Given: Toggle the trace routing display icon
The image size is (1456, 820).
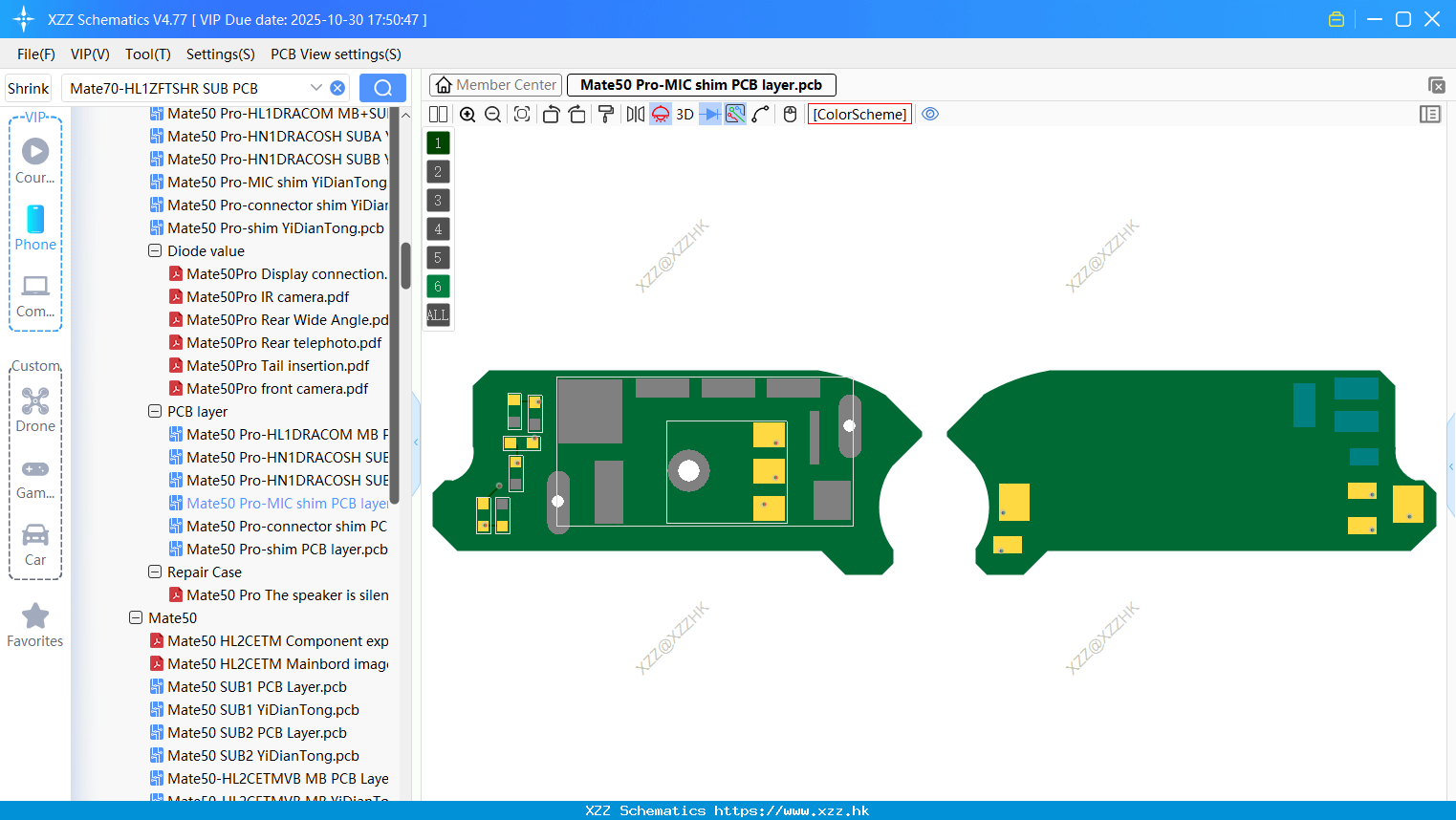Looking at the screenshot, I should [735, 114].
